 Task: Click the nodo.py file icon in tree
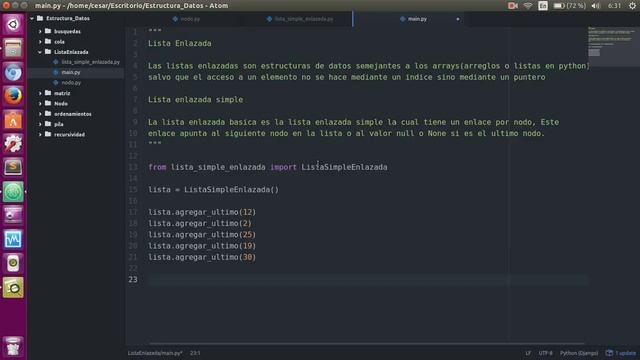tap(56, 82)
